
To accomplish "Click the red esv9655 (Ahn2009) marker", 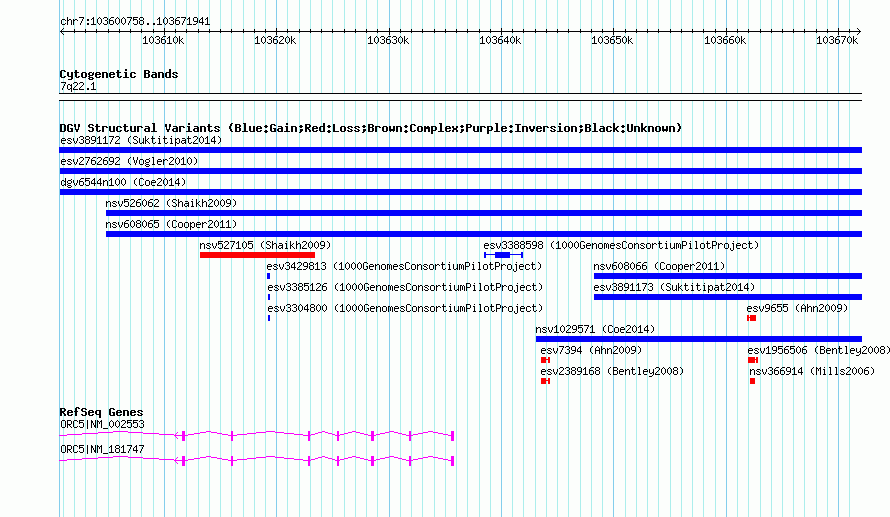I will [x=752, y=318].
